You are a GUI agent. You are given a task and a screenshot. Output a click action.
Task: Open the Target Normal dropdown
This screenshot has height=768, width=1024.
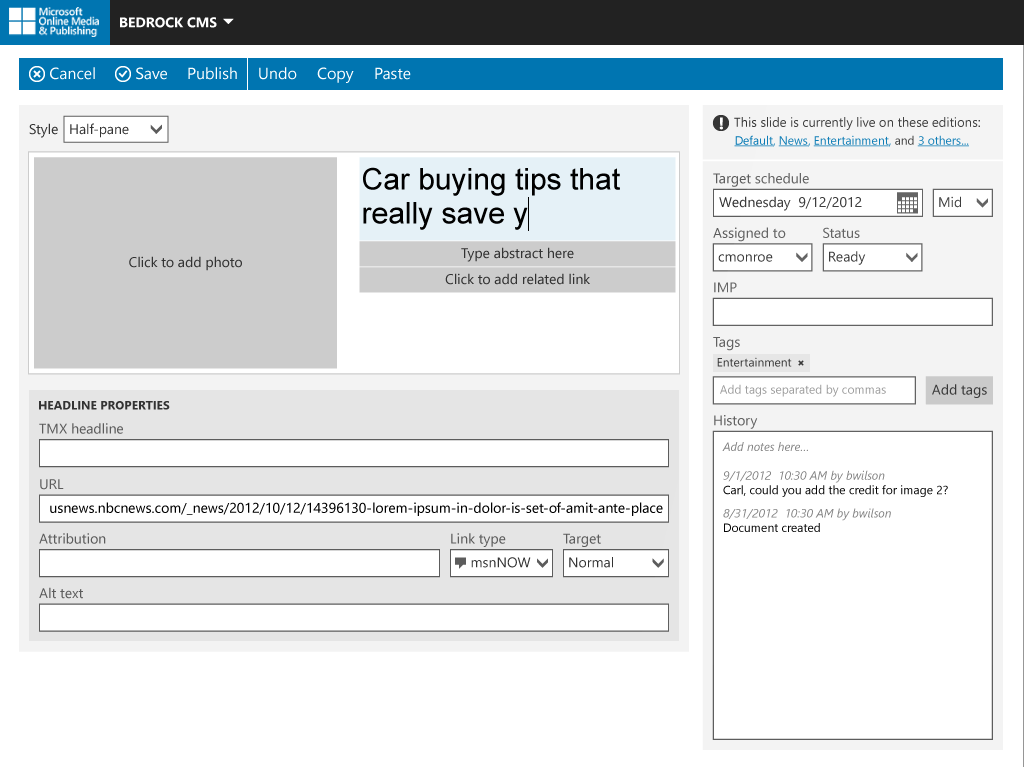pyautogui.click(x=616, y=563)
